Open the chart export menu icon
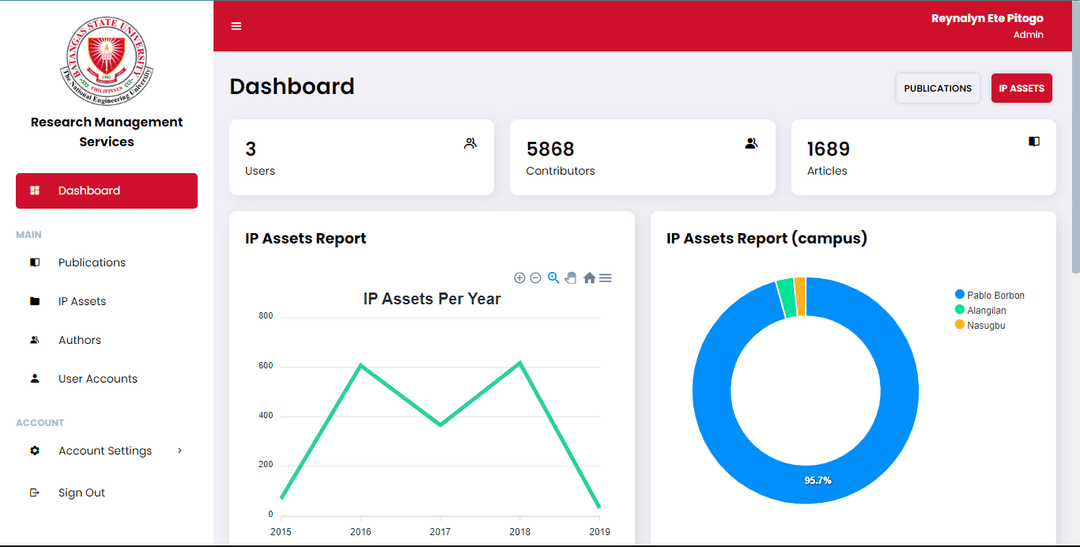1080x547 pixels. 605,278
